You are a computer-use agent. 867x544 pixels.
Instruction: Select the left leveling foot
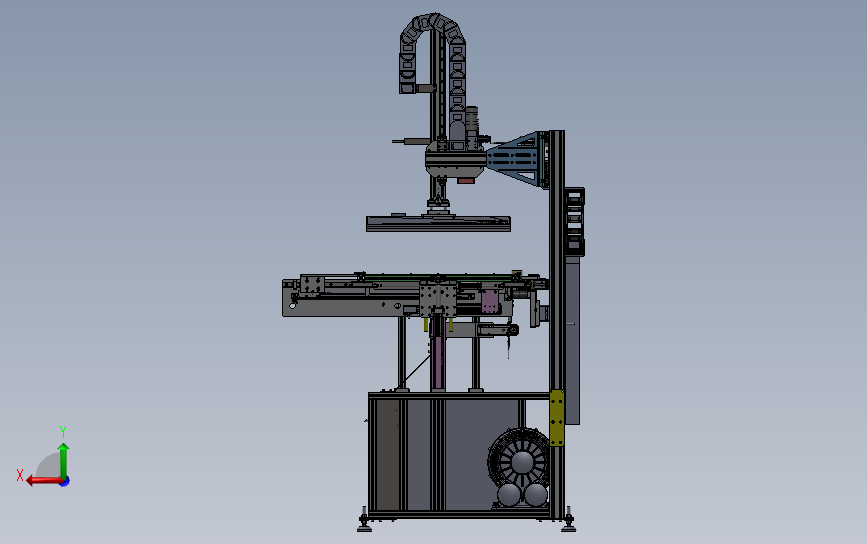[x=364, y=521]
